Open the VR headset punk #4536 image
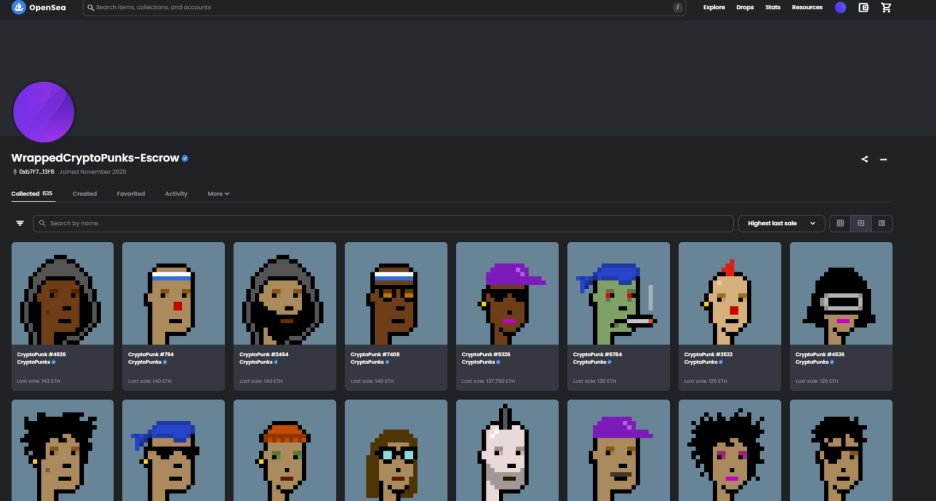The width and height of the screenshot is (936, 501). (841, 293)
